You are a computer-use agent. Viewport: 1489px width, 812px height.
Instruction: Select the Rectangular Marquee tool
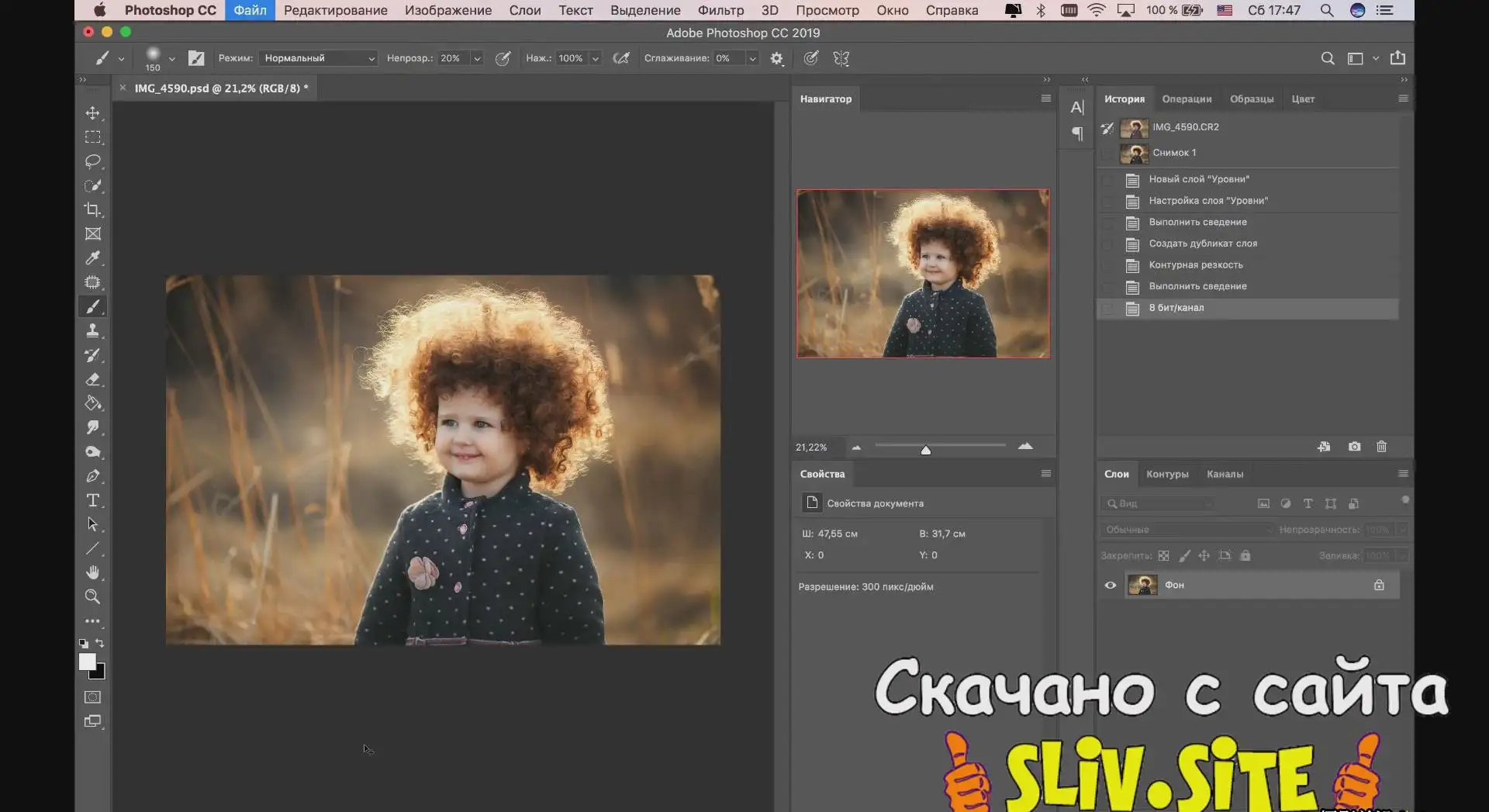93,137
